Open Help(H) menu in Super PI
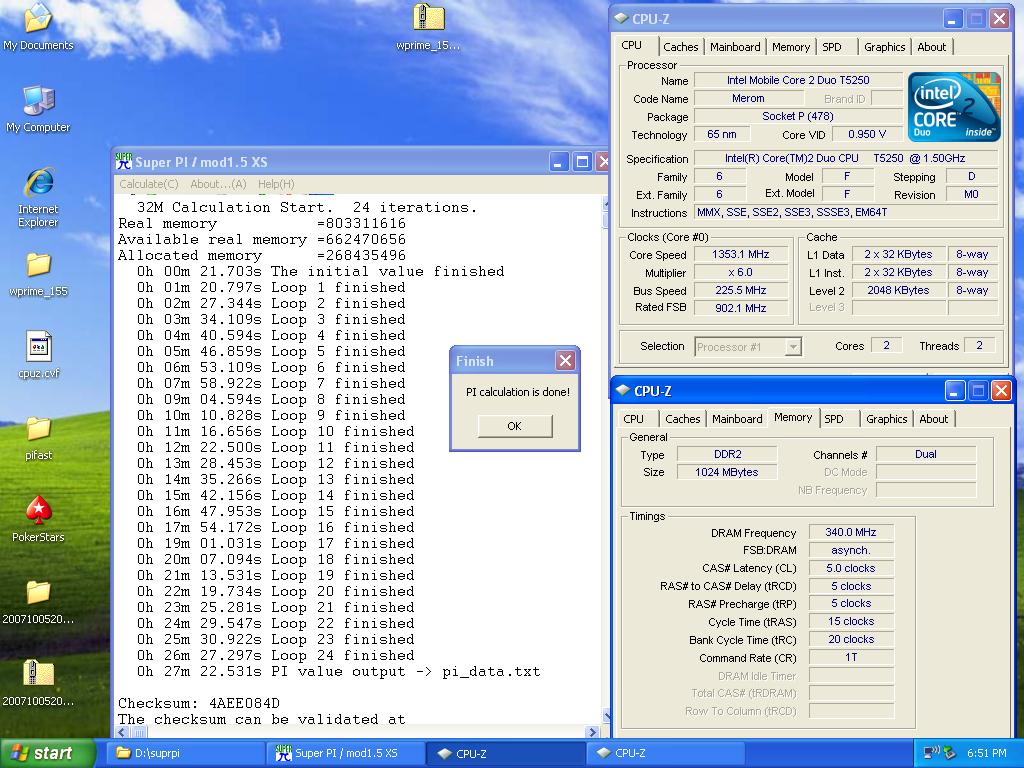Viewport: 1024px width, 768px height. click(276, 184)
